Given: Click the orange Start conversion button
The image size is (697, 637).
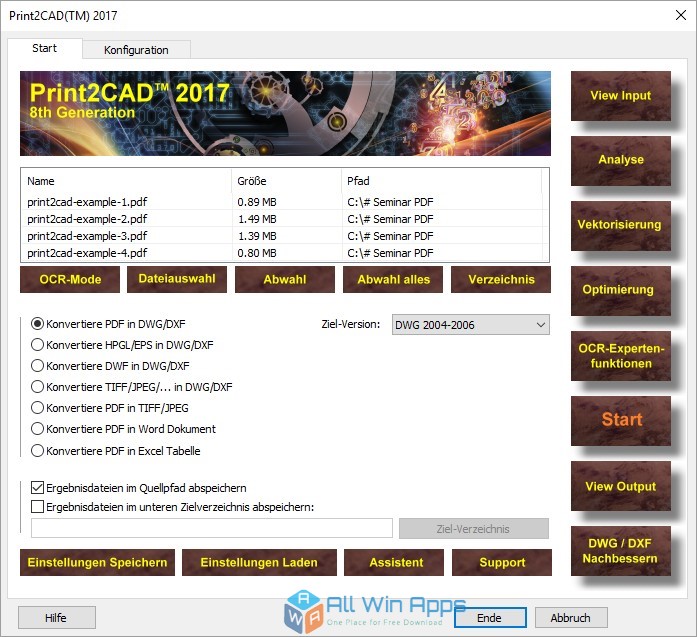Looking at the screenshot, I should [x=621, y=420].
